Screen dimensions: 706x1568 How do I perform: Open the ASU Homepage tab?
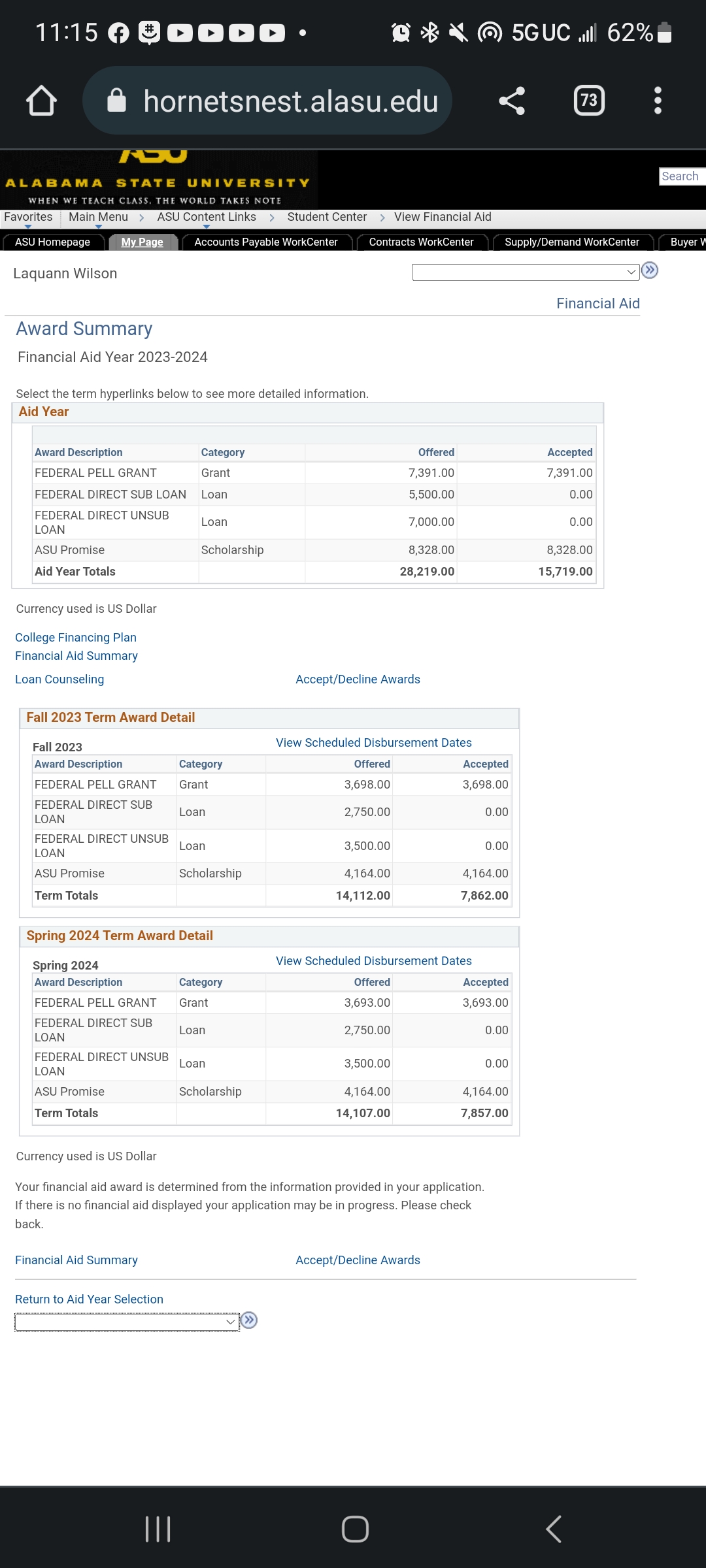point(52,242)
